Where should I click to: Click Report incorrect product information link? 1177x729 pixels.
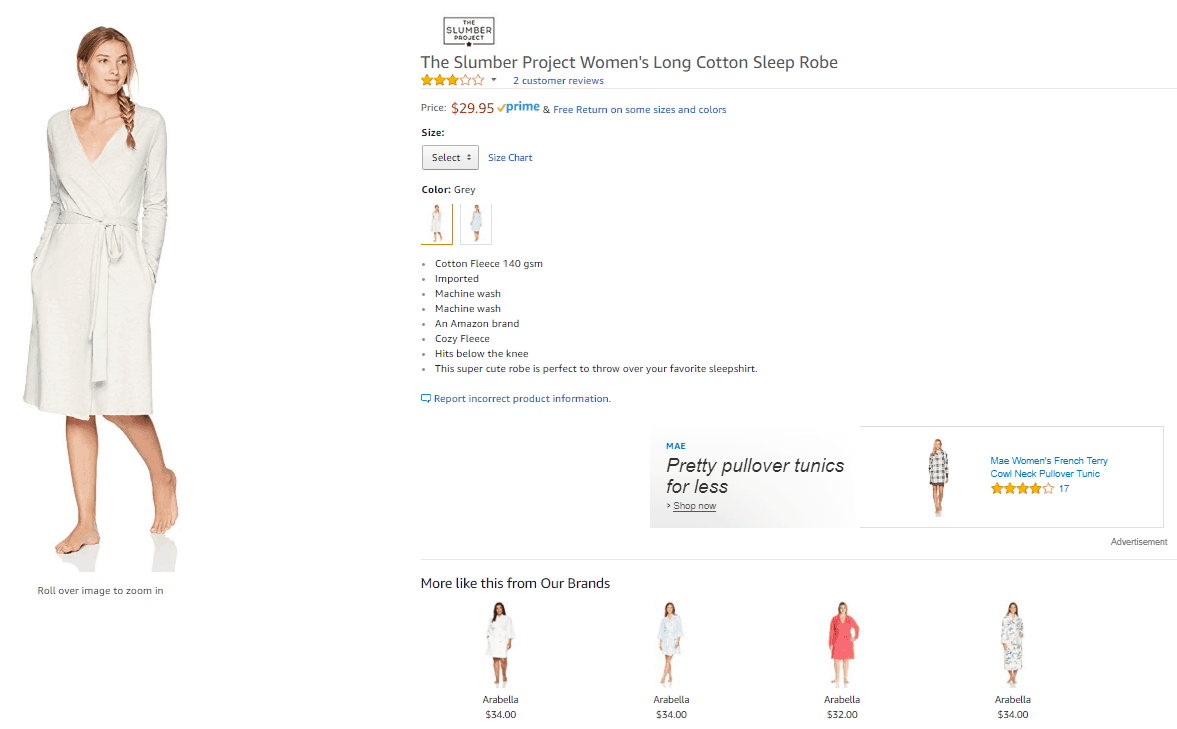tap(522, 399)
